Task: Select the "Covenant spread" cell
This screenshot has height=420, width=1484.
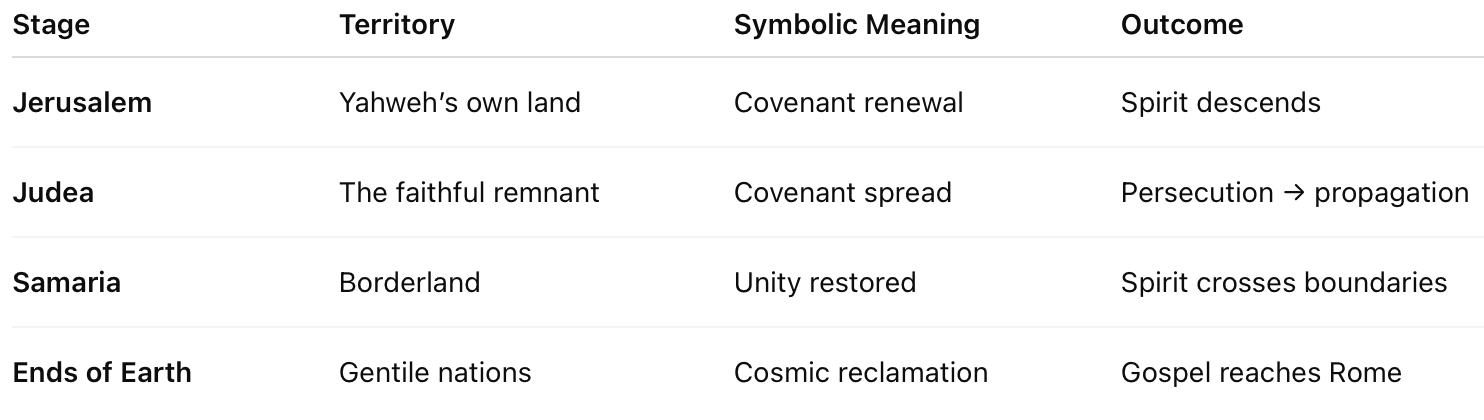Action: 842,192
